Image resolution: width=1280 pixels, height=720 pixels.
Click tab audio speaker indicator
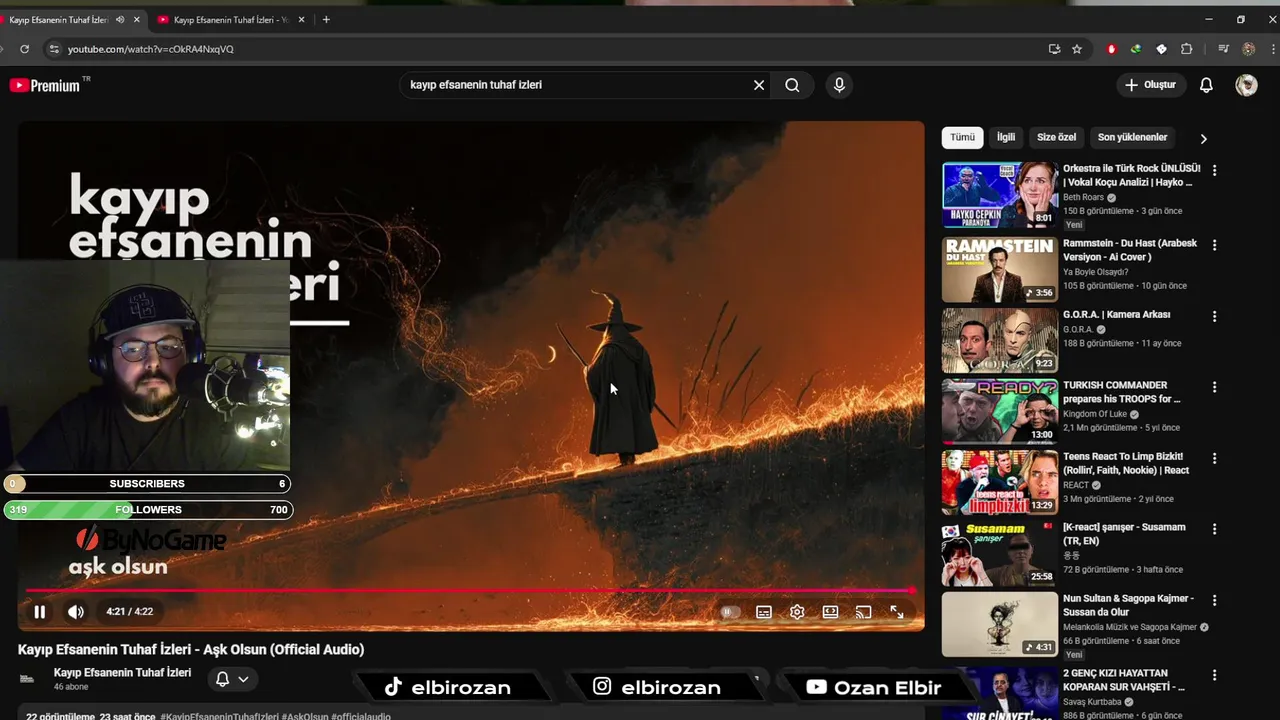tap(120, 20)
